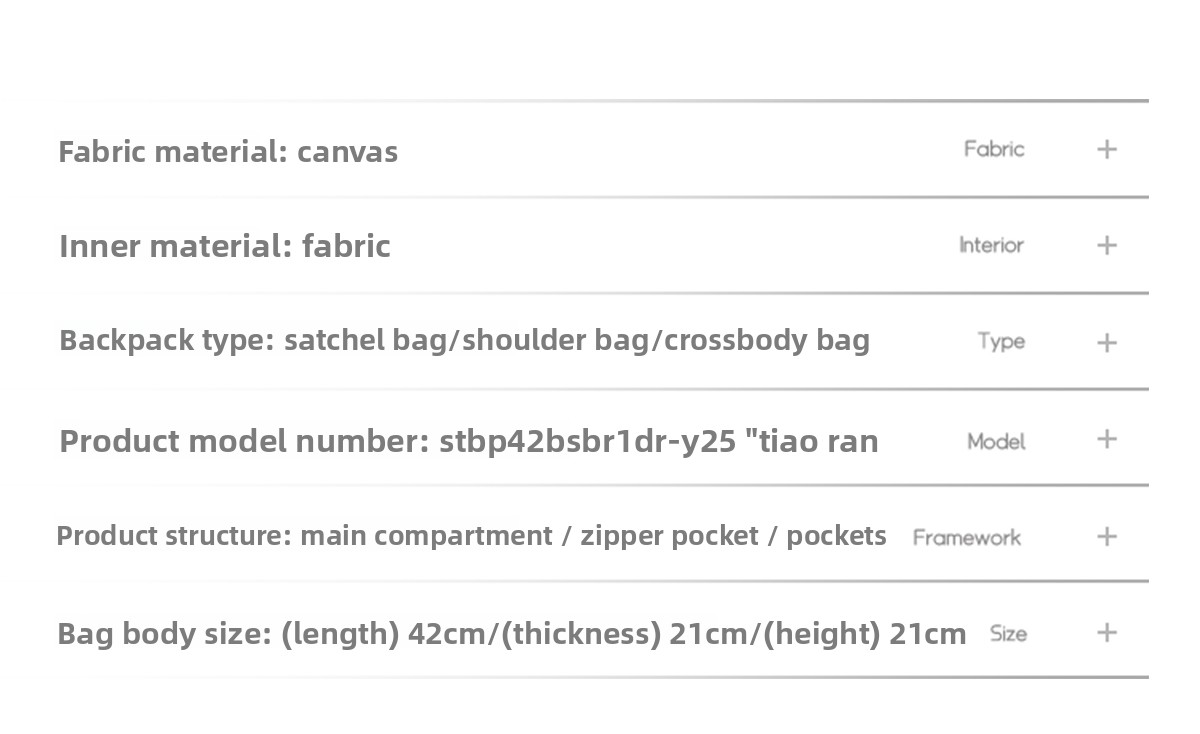
Task: Click the plus icon beside Model
Action: pyautogui.click(x=1107, y=439)
